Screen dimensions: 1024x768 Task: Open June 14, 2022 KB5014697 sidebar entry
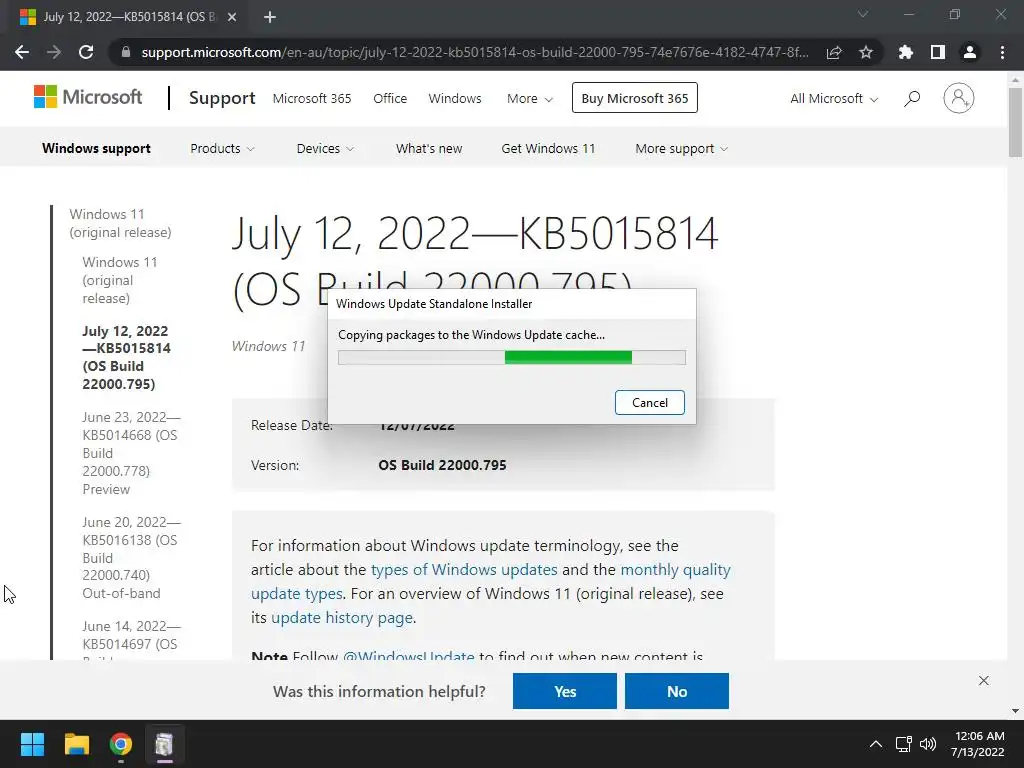(x=131, y=640)
